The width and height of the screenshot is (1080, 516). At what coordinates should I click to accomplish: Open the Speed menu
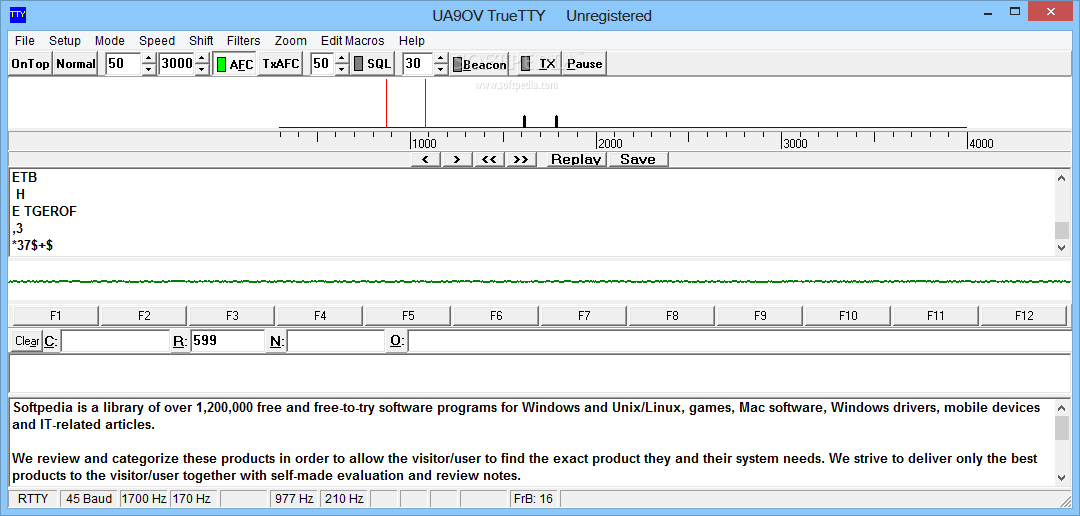157,41
